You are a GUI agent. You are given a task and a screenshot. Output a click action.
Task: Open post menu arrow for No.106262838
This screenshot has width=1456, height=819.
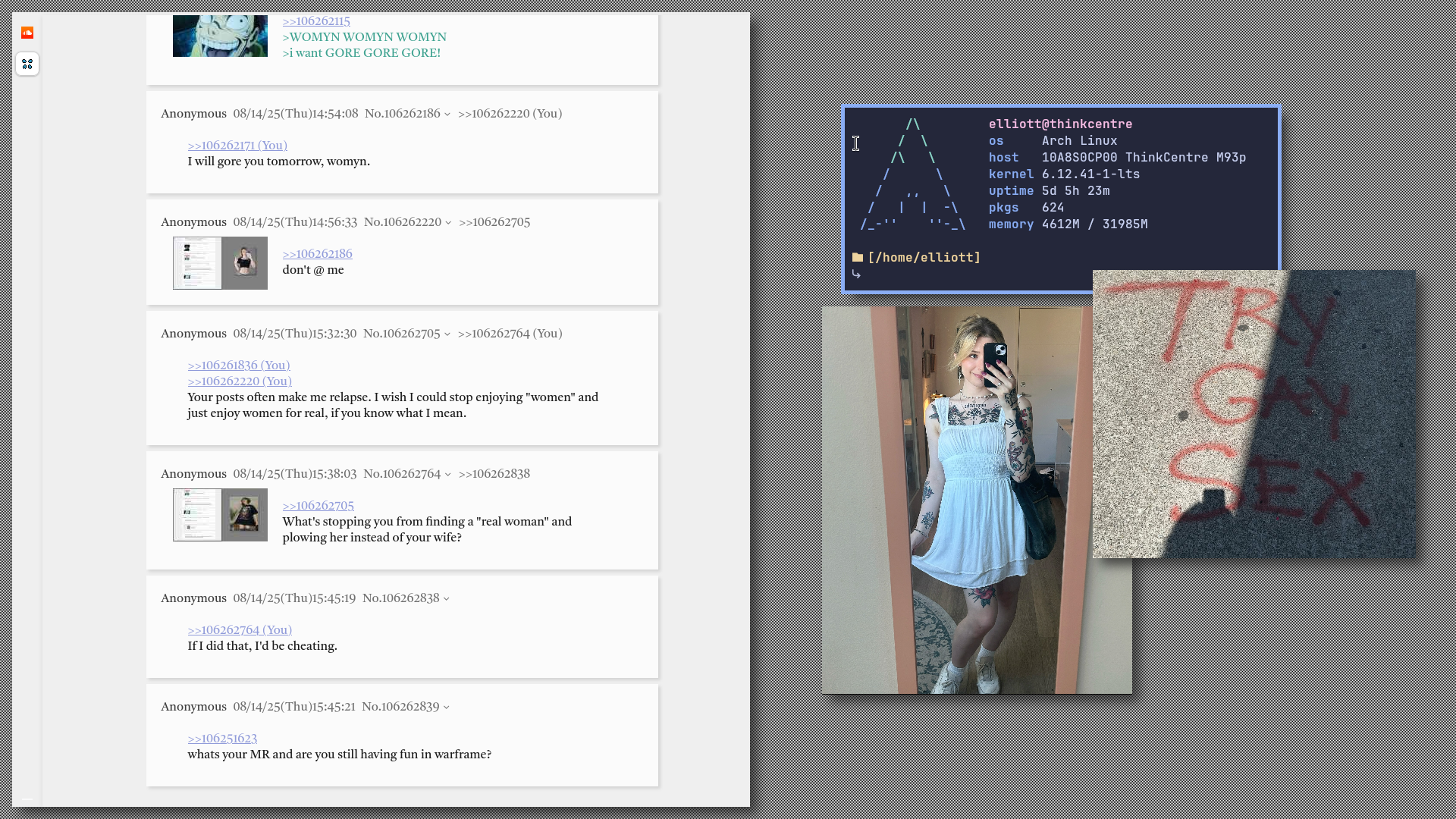[x=447, y=599]
